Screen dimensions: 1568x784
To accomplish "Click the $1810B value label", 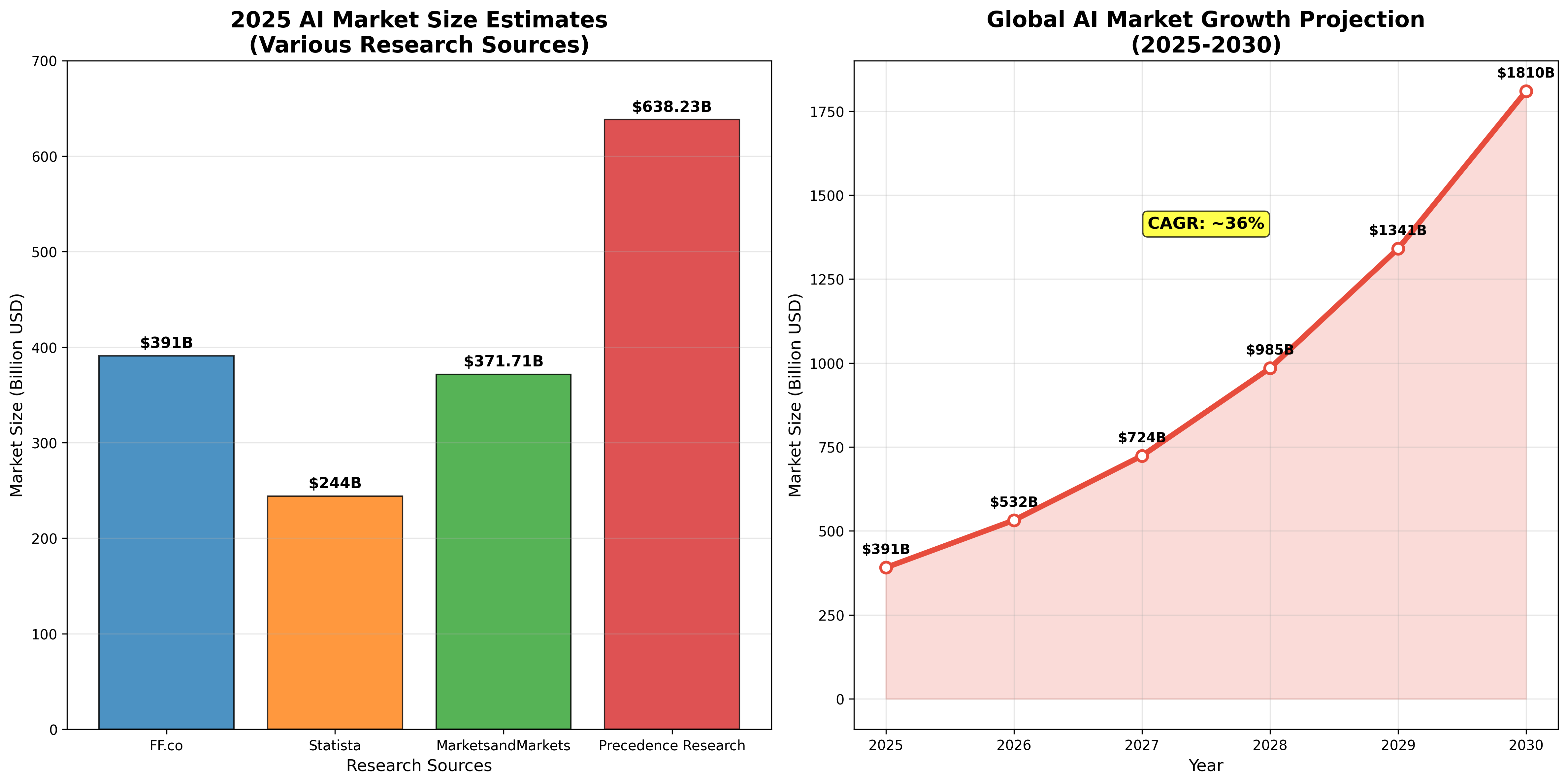I will click(1525, 73).
